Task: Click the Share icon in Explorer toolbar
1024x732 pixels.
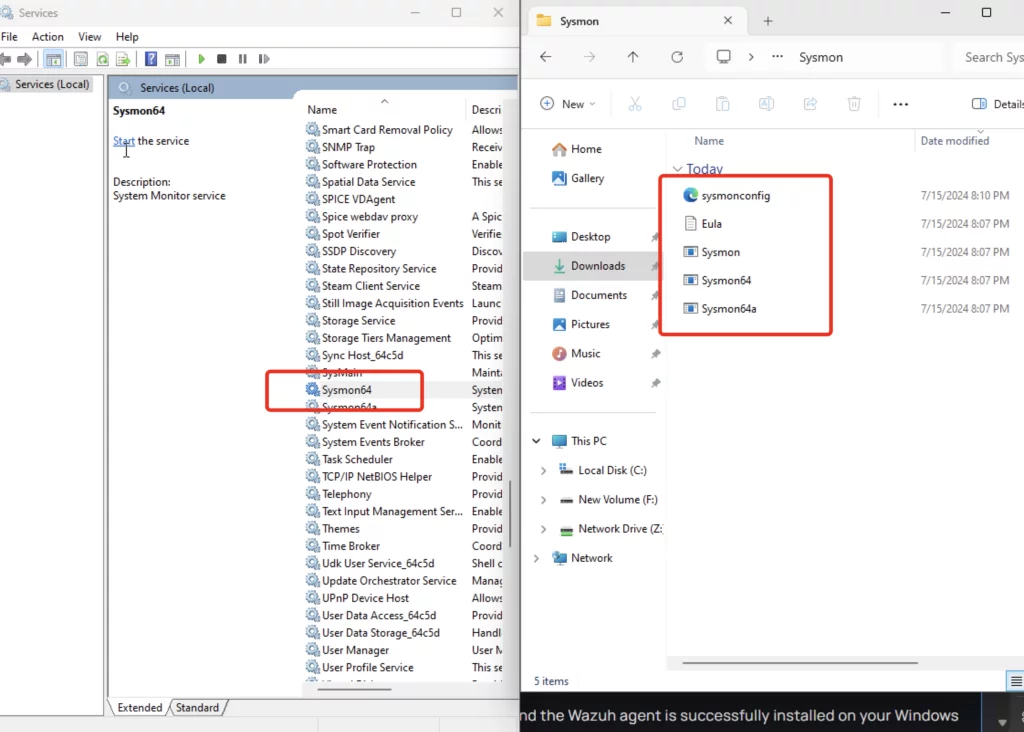Action: tap(811, 104)
